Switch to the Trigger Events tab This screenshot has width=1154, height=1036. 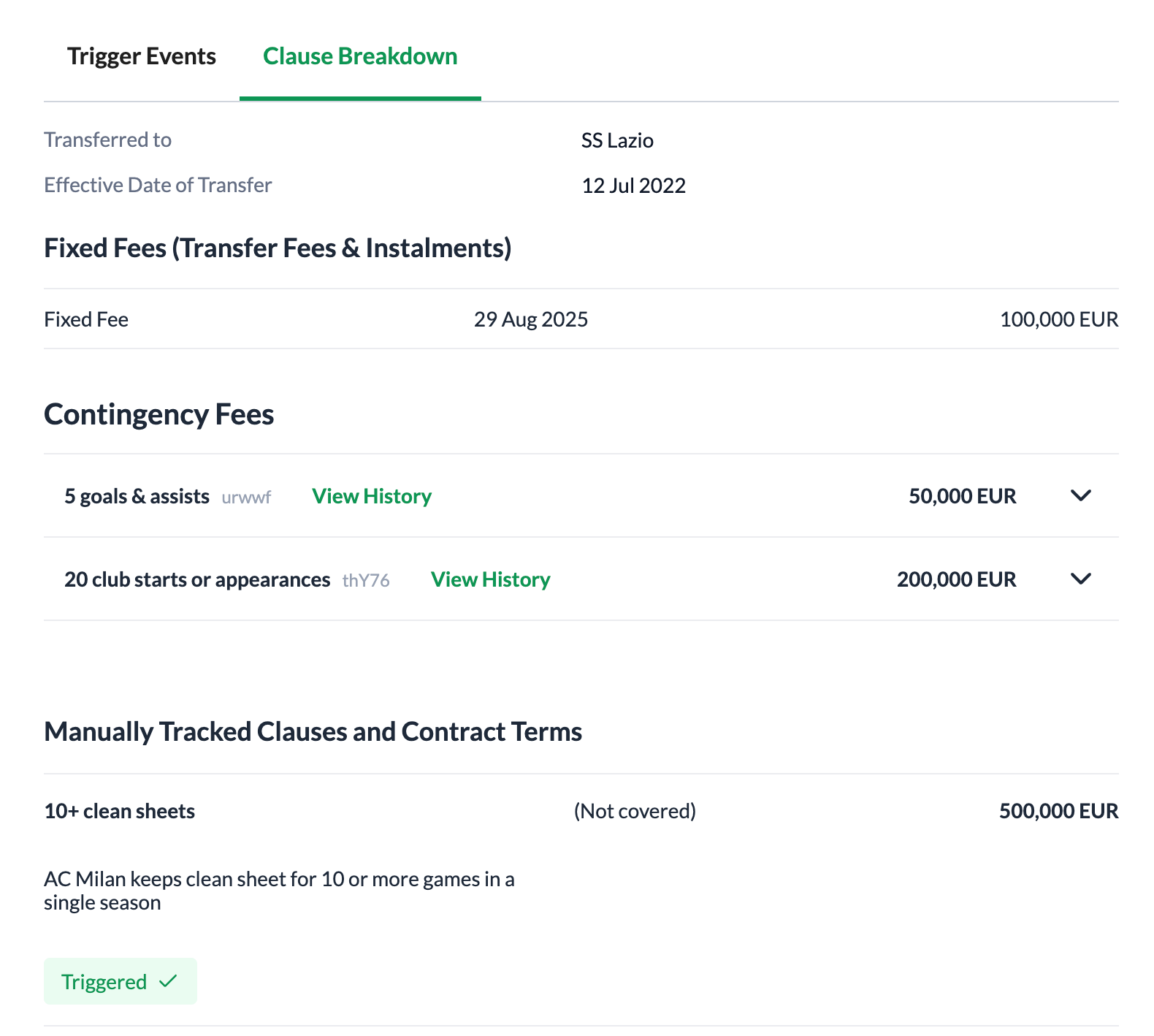point(141,57)
